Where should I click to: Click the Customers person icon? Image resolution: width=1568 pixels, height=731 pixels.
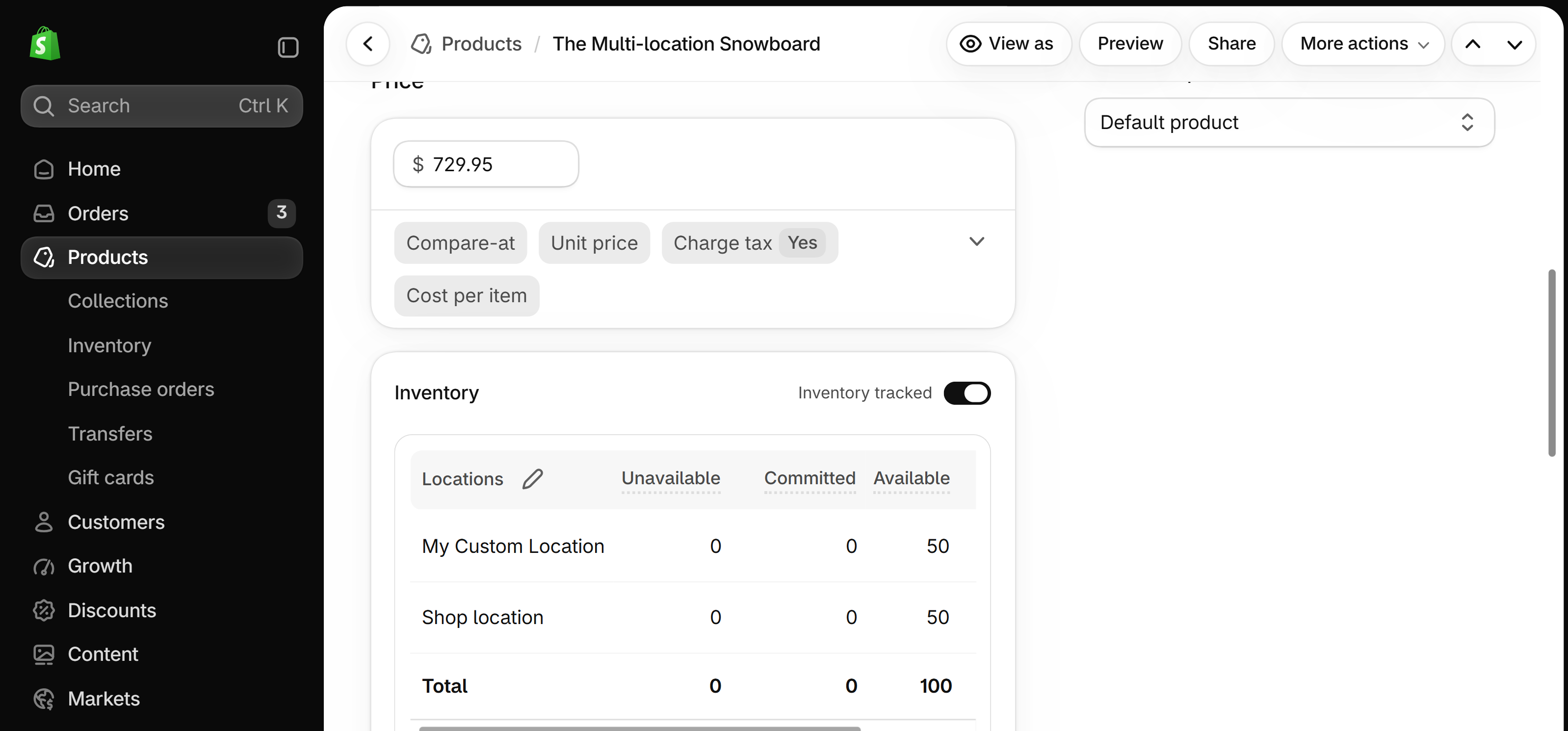tap(44, 522)
